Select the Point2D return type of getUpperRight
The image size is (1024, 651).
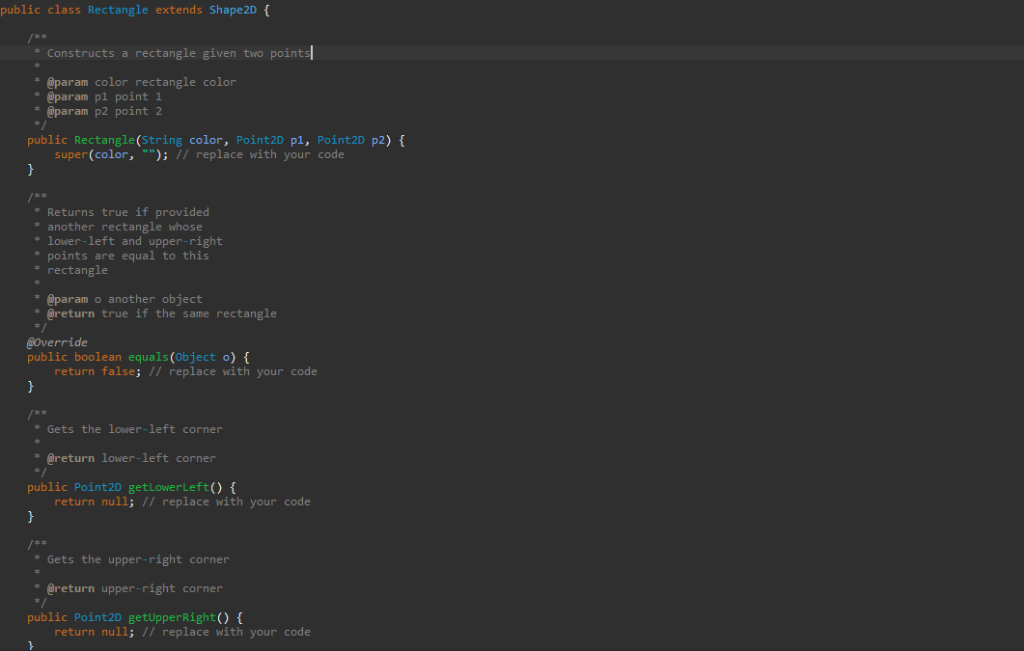click(97, 617)
